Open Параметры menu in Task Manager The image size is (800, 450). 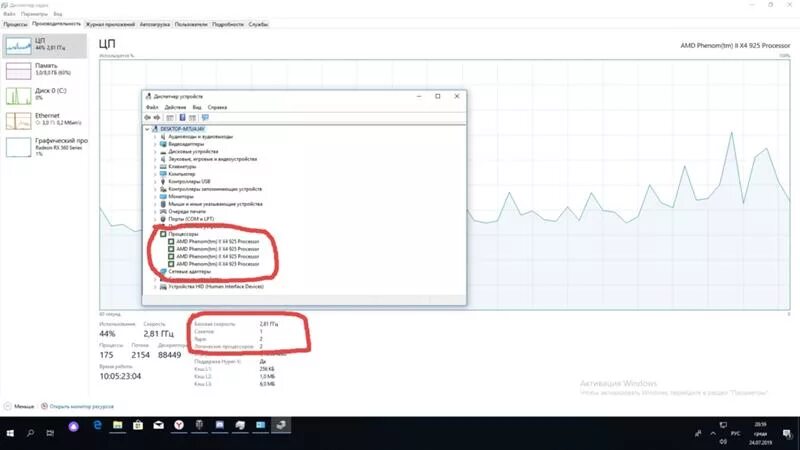34,14
